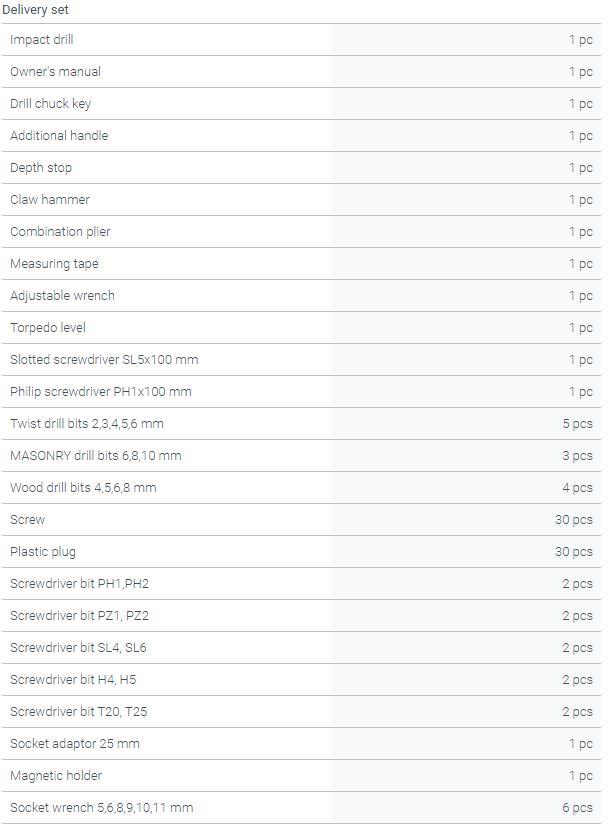Viewport: 609px width, 824px height.
Task: Click the "Torpedo level" row label
Action: 48,328
